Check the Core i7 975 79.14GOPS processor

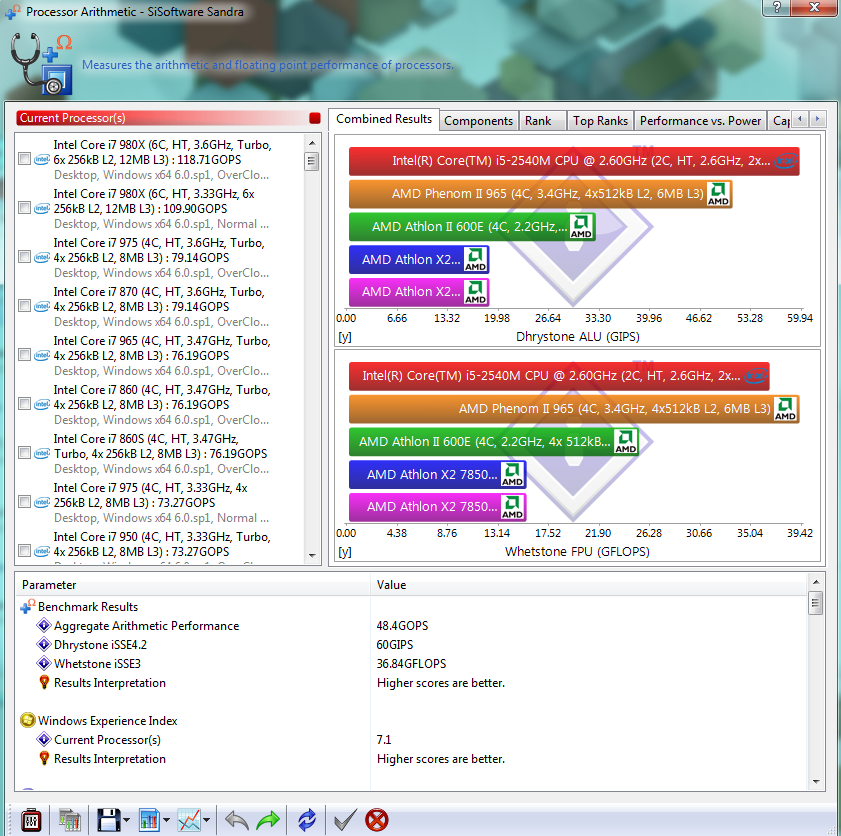click(24, 257)
